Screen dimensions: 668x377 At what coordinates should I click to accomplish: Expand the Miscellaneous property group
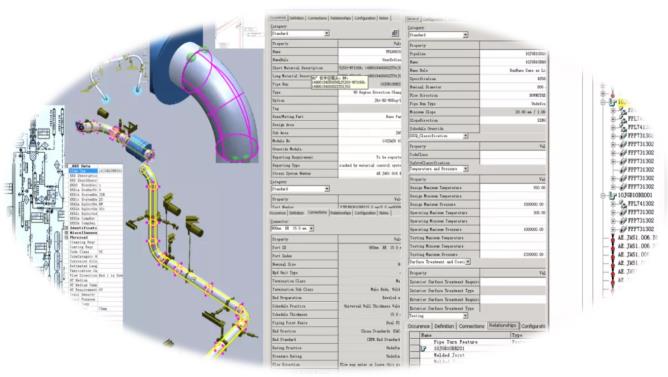(66, 233)
